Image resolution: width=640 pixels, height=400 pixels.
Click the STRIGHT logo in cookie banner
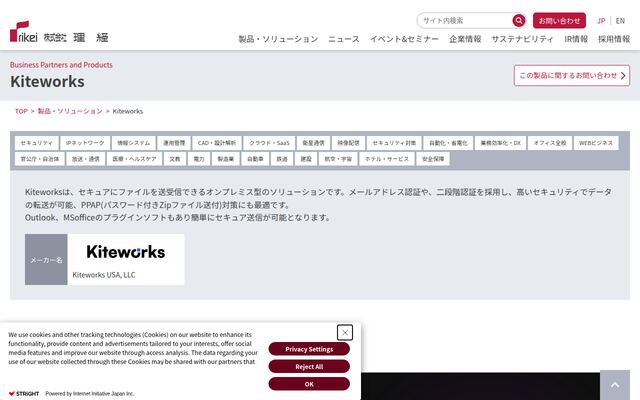click(x=24, y=393)
